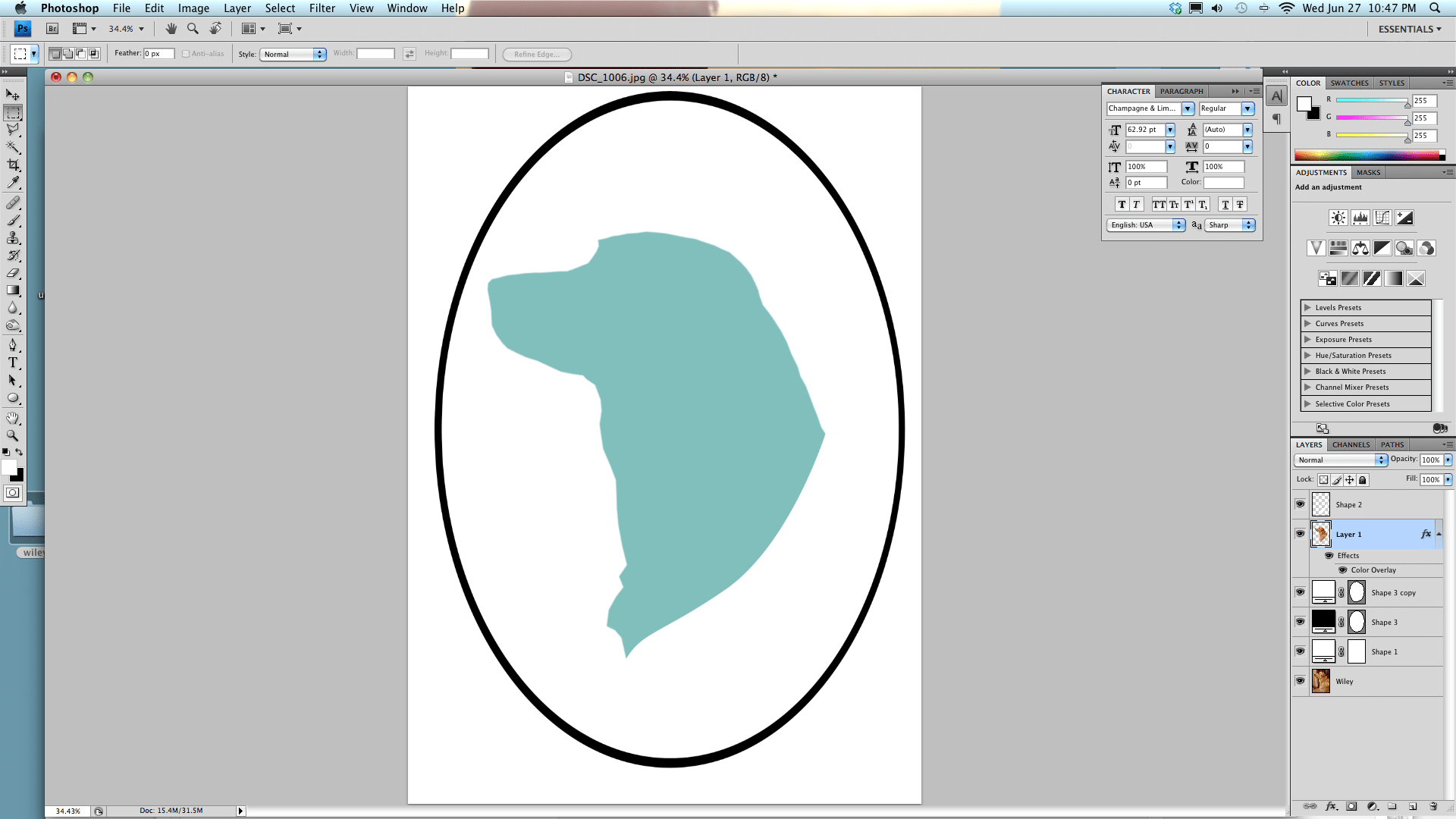
Task: Toggle Effects visibility on Layer 1
Action: click(1329, 556)
